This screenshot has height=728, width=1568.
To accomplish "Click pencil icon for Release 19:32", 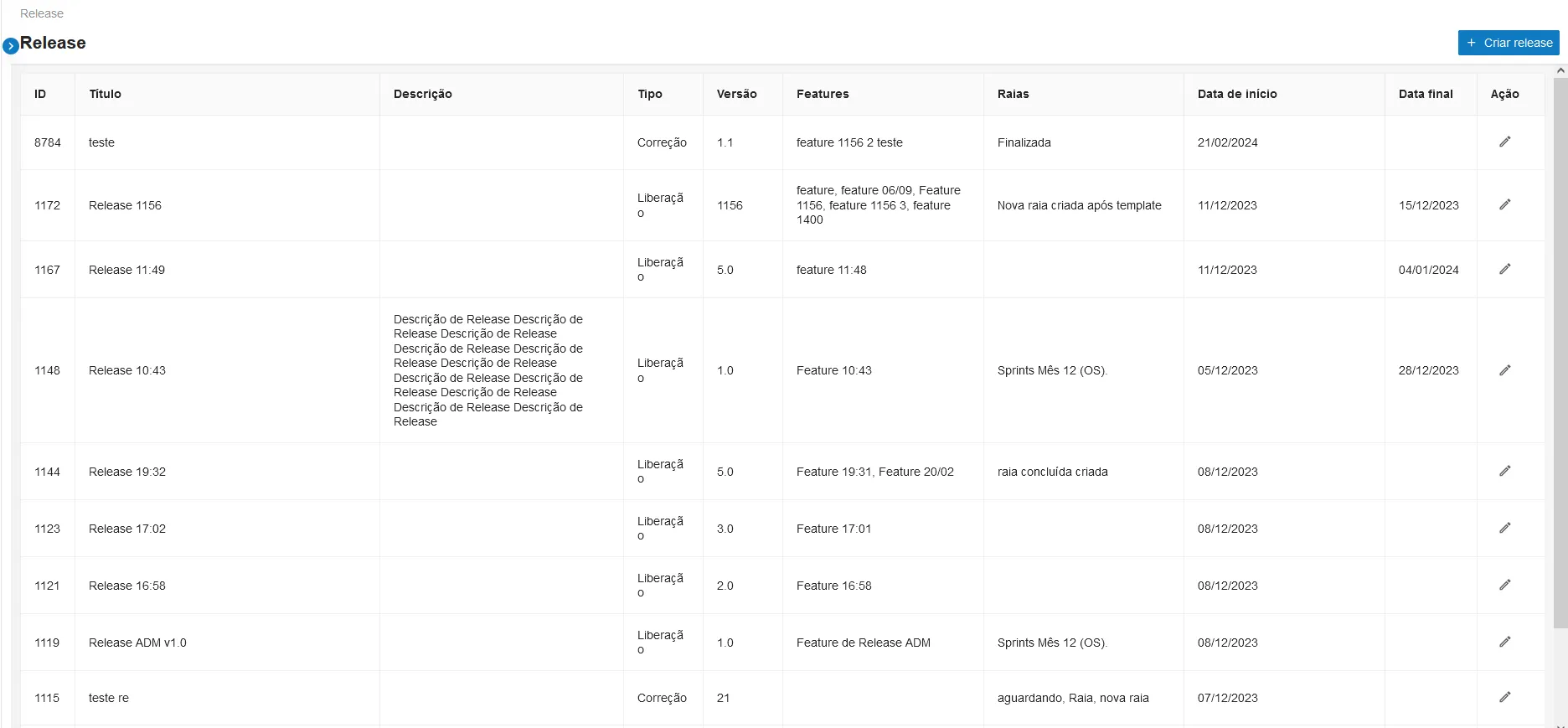I will point(1504,471).
